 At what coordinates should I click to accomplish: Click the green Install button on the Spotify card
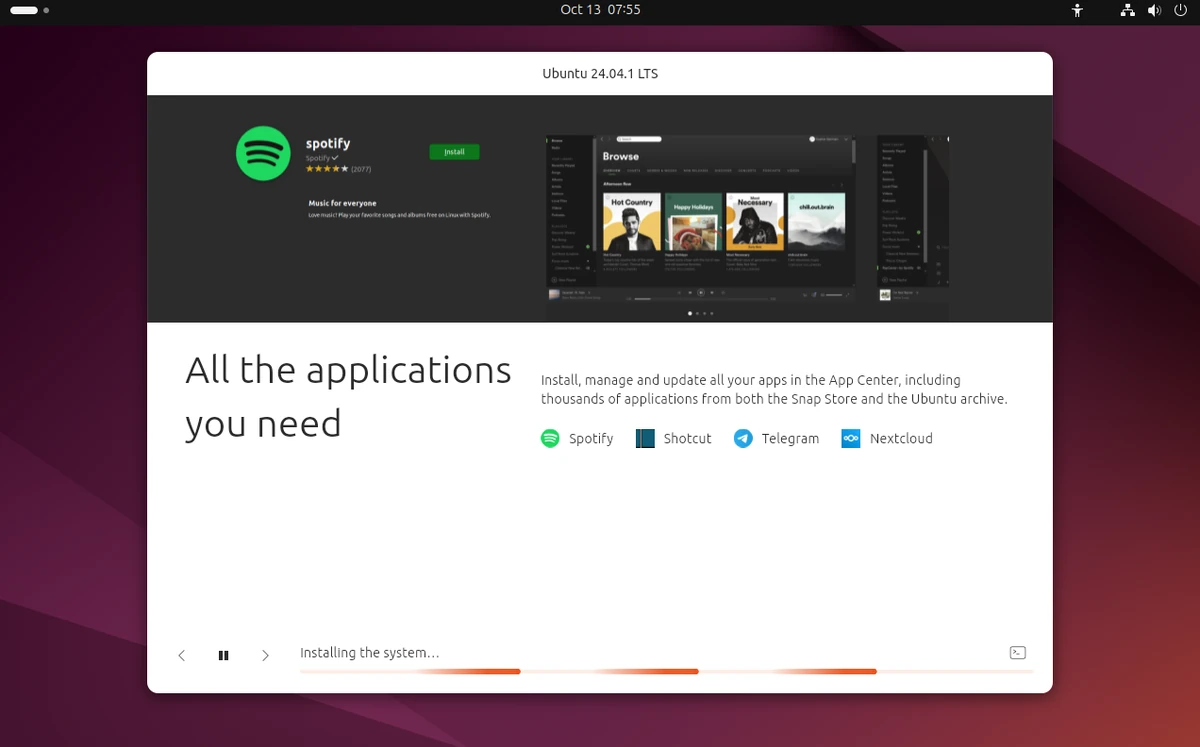[x=454, y=151]
